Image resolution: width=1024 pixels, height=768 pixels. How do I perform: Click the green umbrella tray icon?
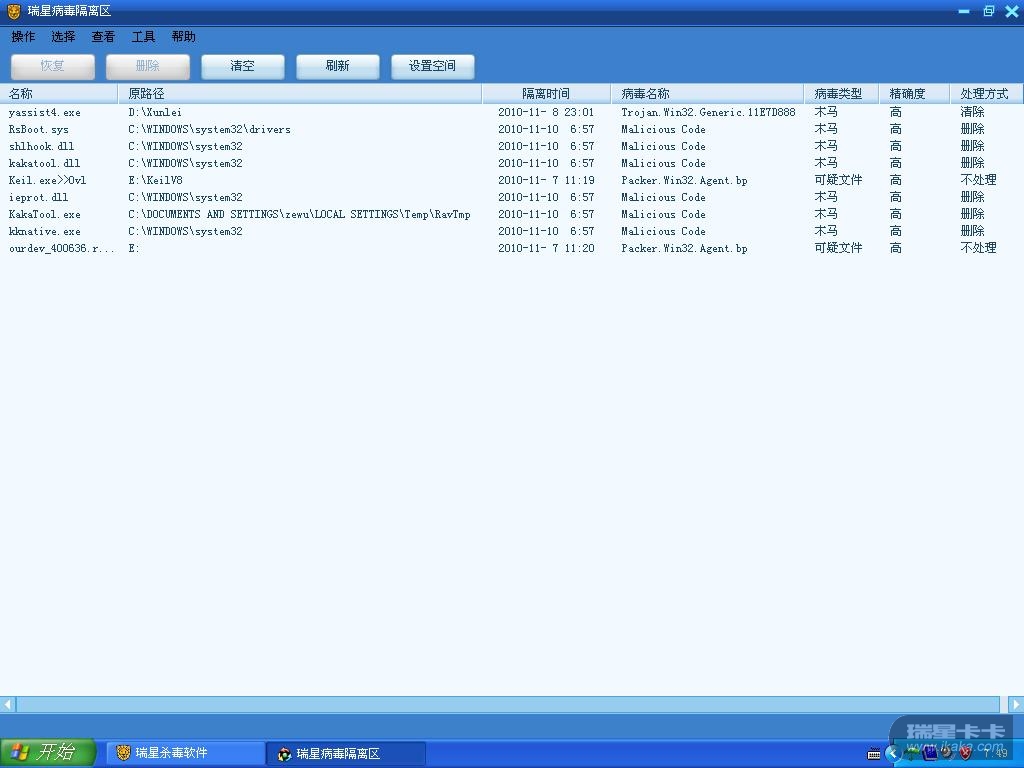click(x=912, y=754)
